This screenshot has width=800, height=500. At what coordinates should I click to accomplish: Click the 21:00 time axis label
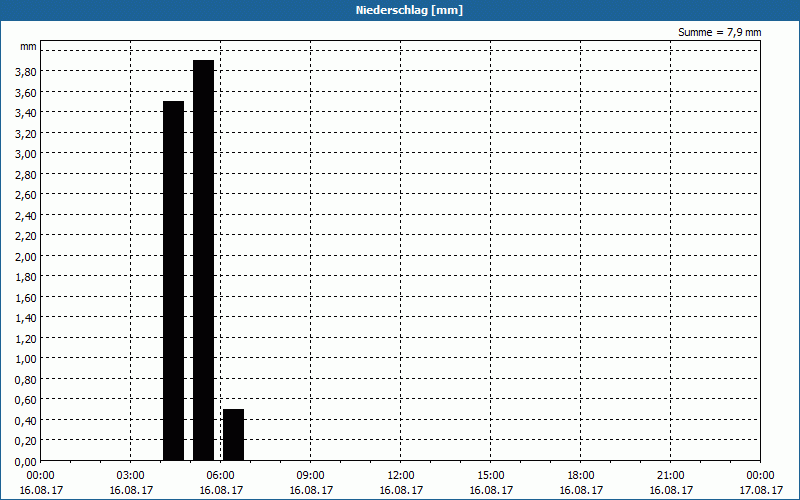pyautogui.click(x=670, y=476)
